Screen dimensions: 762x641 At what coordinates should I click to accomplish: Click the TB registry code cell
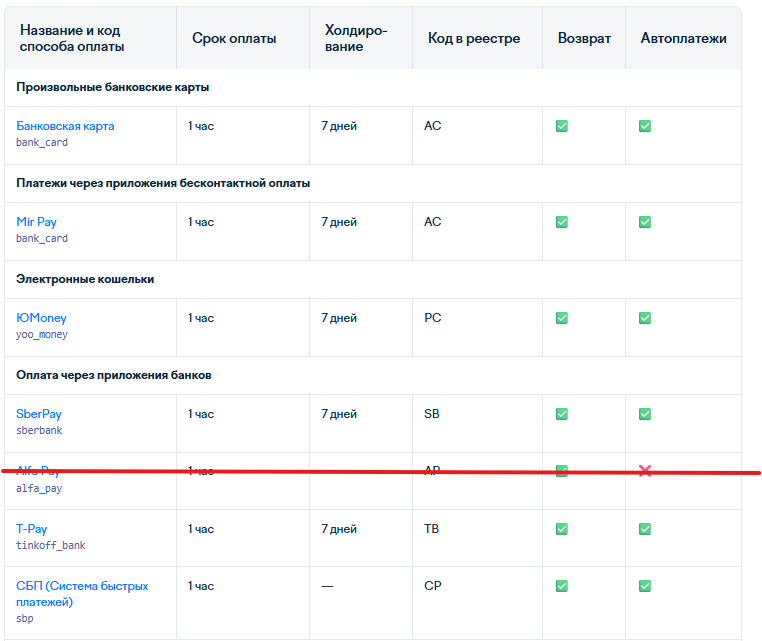tap(432, 529)
